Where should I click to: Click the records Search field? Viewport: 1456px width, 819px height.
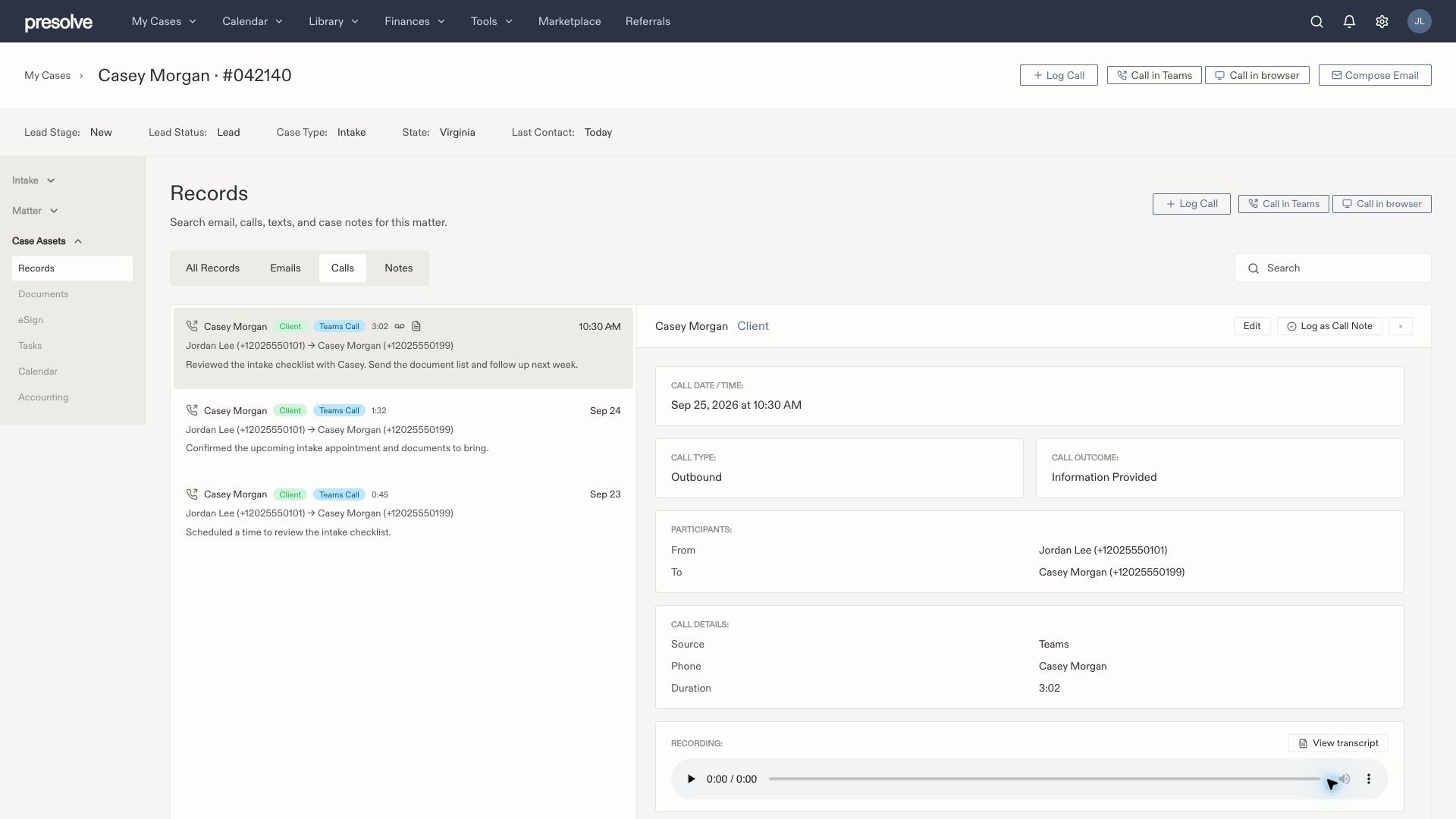click(1333, 268)
